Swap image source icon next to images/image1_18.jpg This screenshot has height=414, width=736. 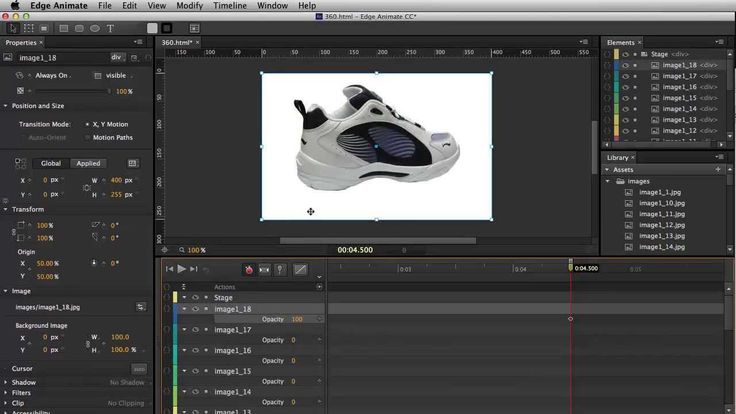coord(140,307)
